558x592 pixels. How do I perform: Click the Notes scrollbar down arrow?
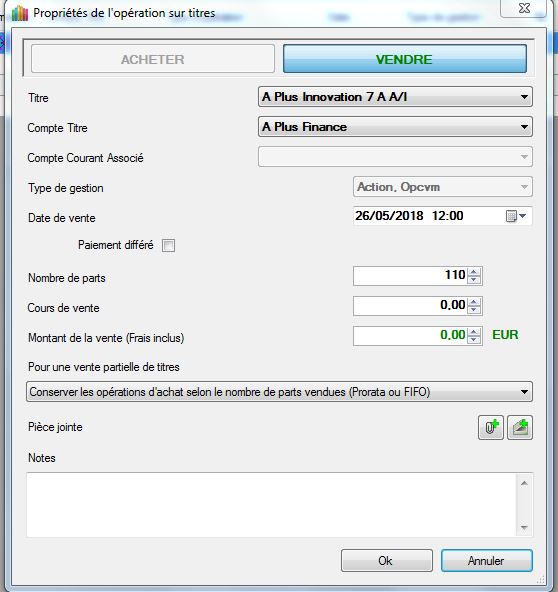point(524,527)
